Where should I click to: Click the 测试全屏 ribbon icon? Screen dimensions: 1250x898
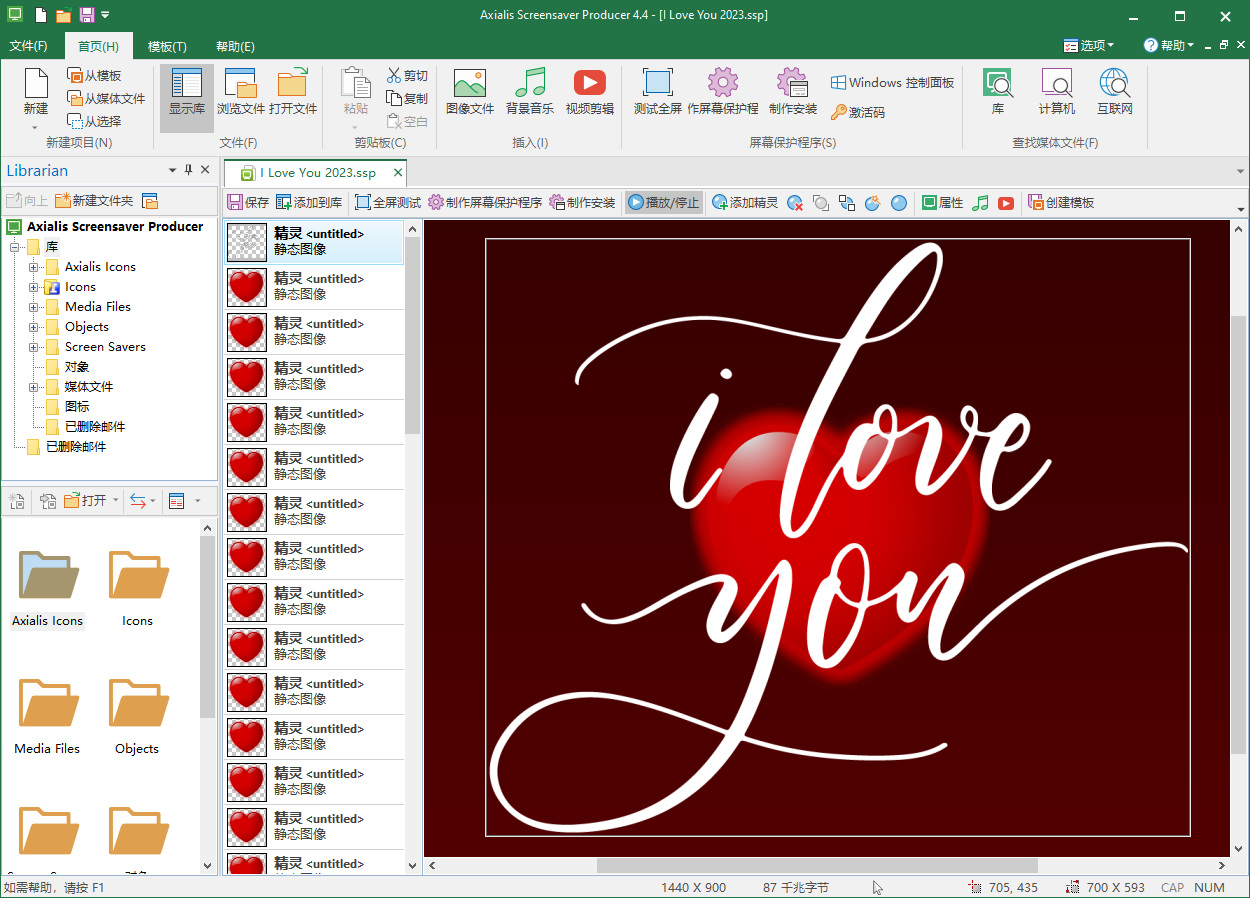tap(658, 93)
